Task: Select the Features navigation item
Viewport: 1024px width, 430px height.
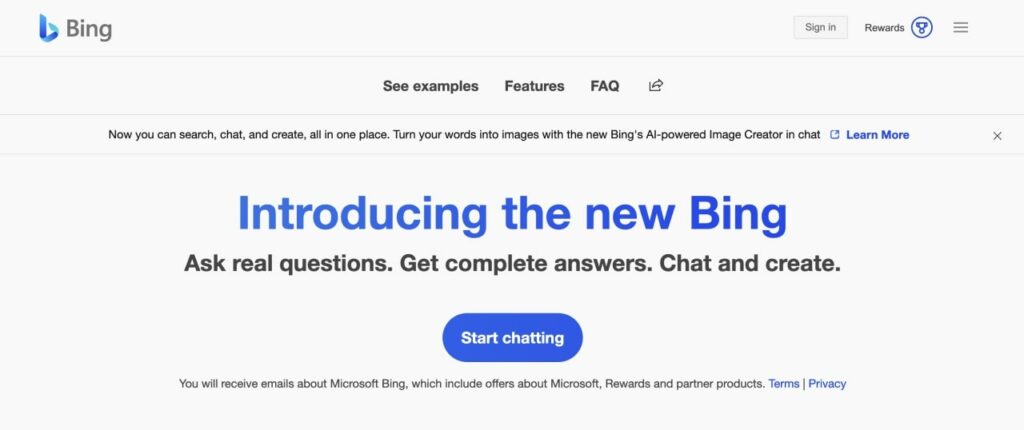Action: pyautogui.click(x=534, y=86)
